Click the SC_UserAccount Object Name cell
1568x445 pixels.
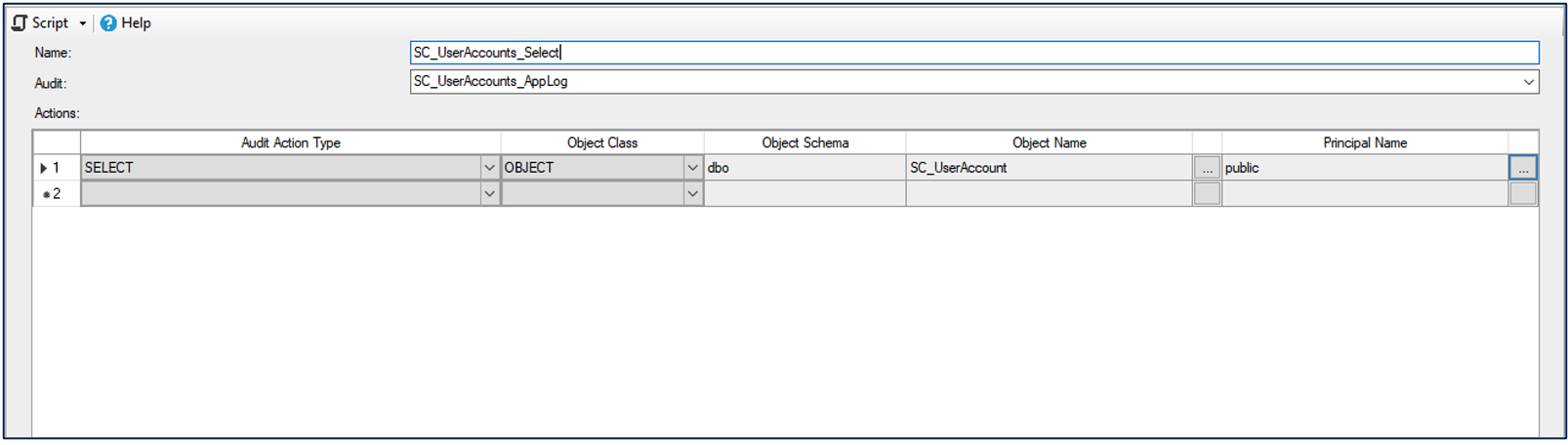[1048, 168]
